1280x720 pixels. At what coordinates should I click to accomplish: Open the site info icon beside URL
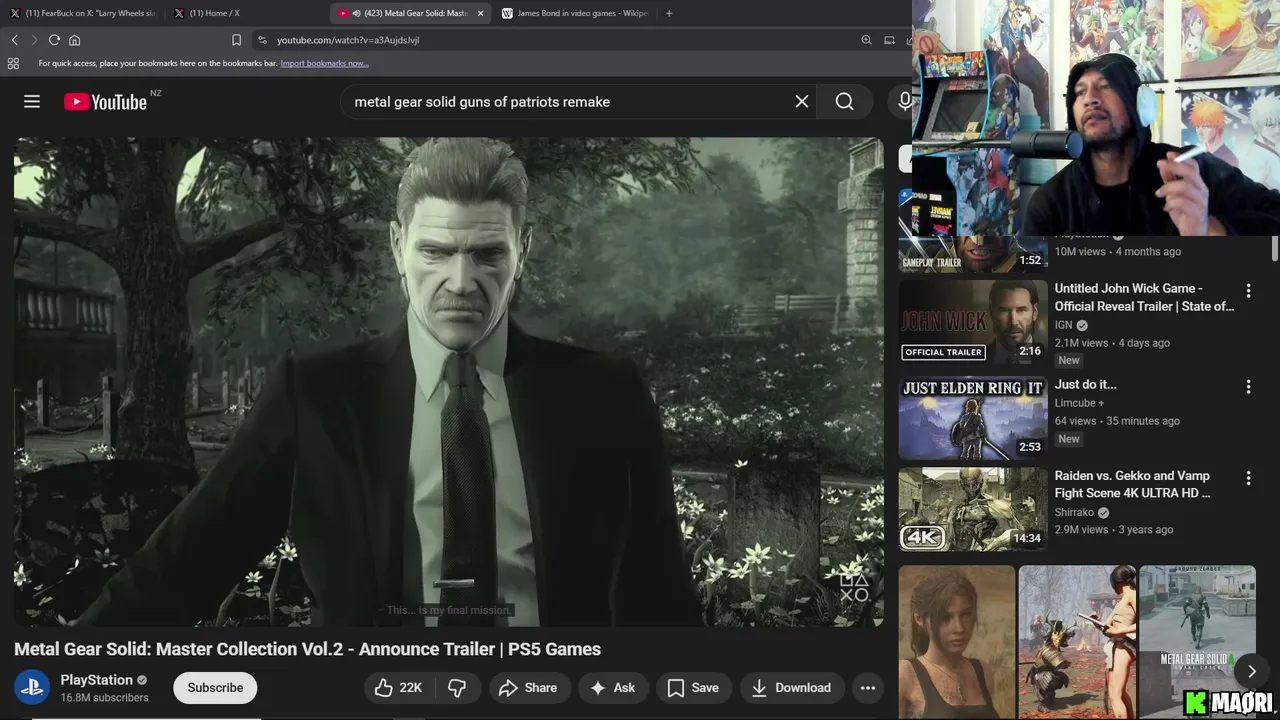pyautogui.click(x=262, y=40)
